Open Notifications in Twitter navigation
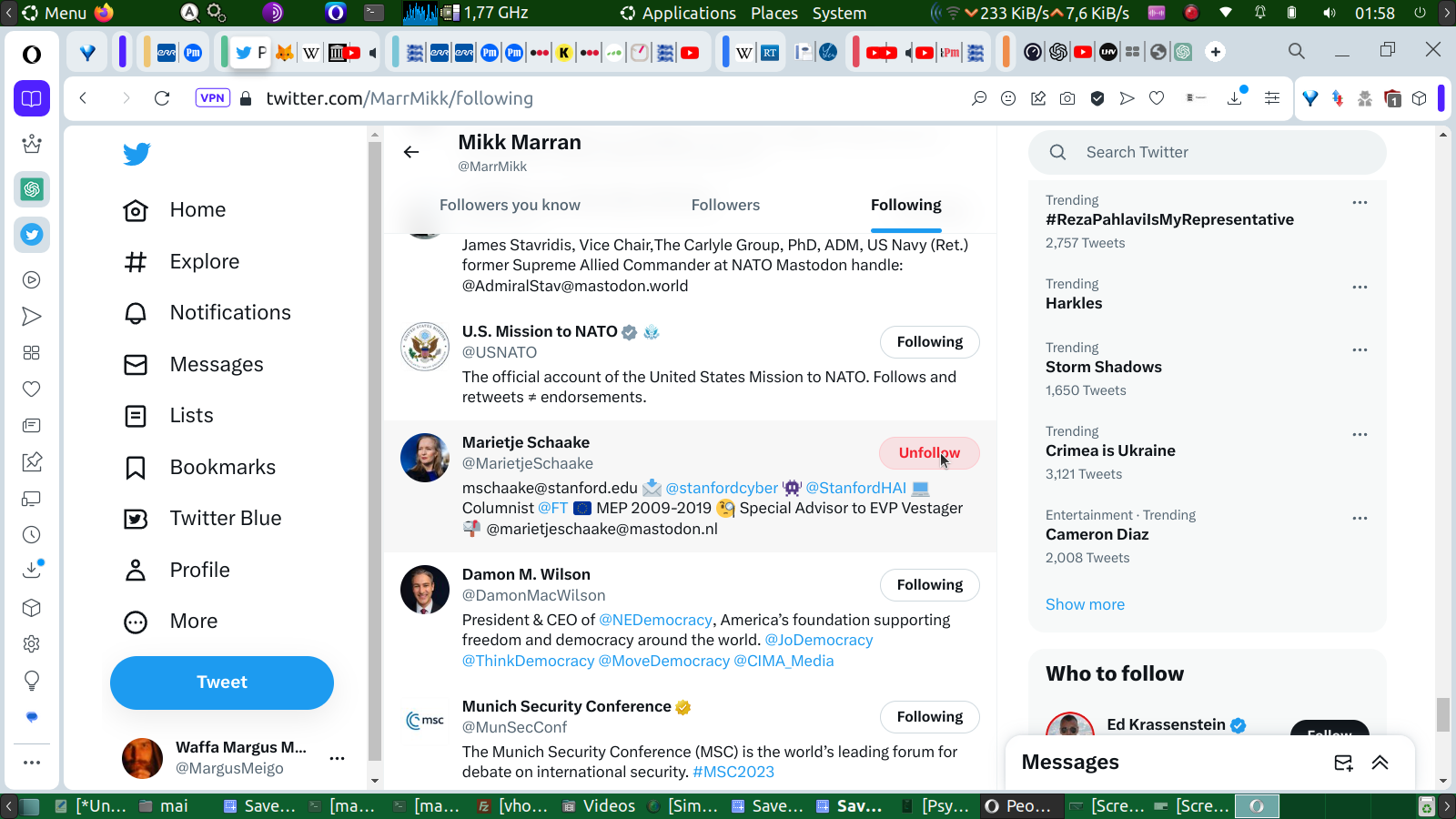1456x819 pixels. [207, 313]
